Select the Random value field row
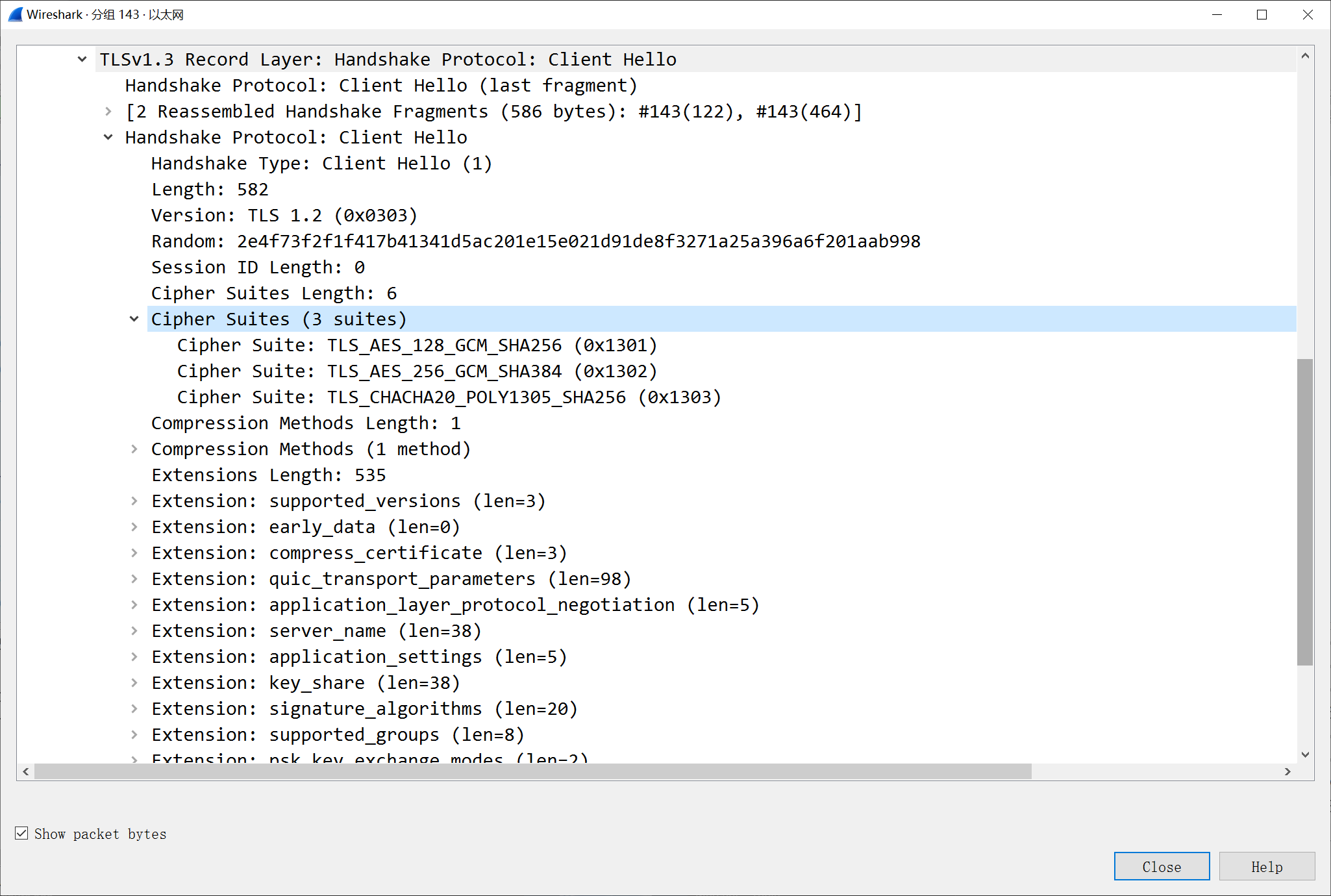Screen dimensions: 1331x896 click(x=535, y=241)
